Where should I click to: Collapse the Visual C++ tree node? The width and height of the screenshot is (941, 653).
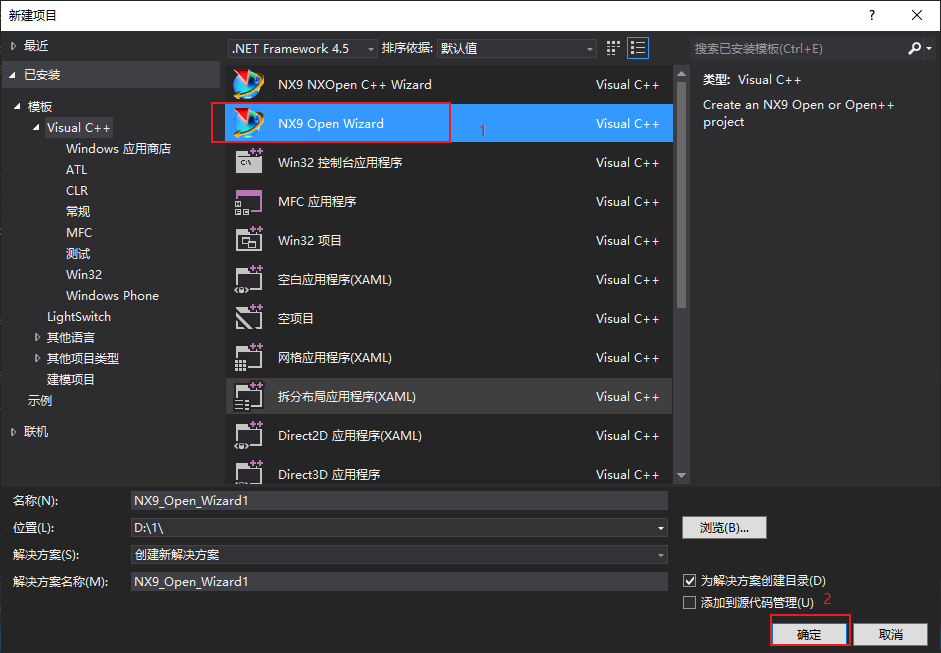37,127
